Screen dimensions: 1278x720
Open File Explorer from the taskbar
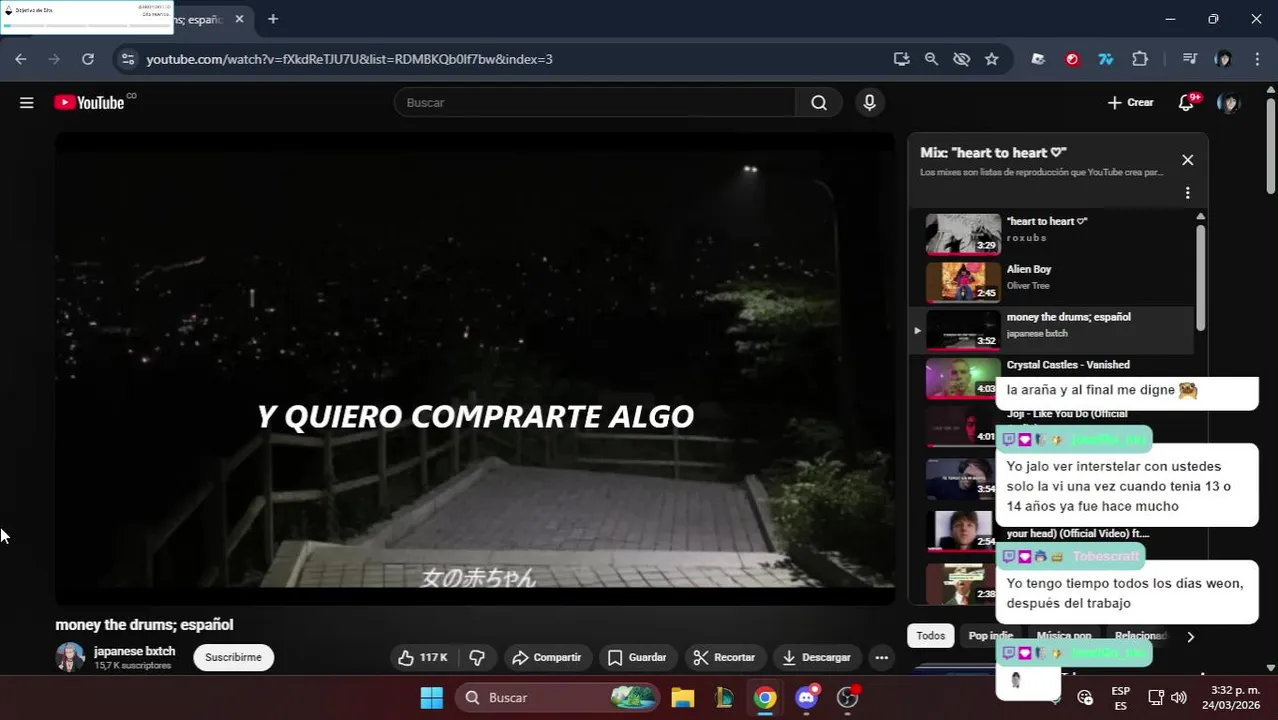pyautogui.click(x=682, y=697)
